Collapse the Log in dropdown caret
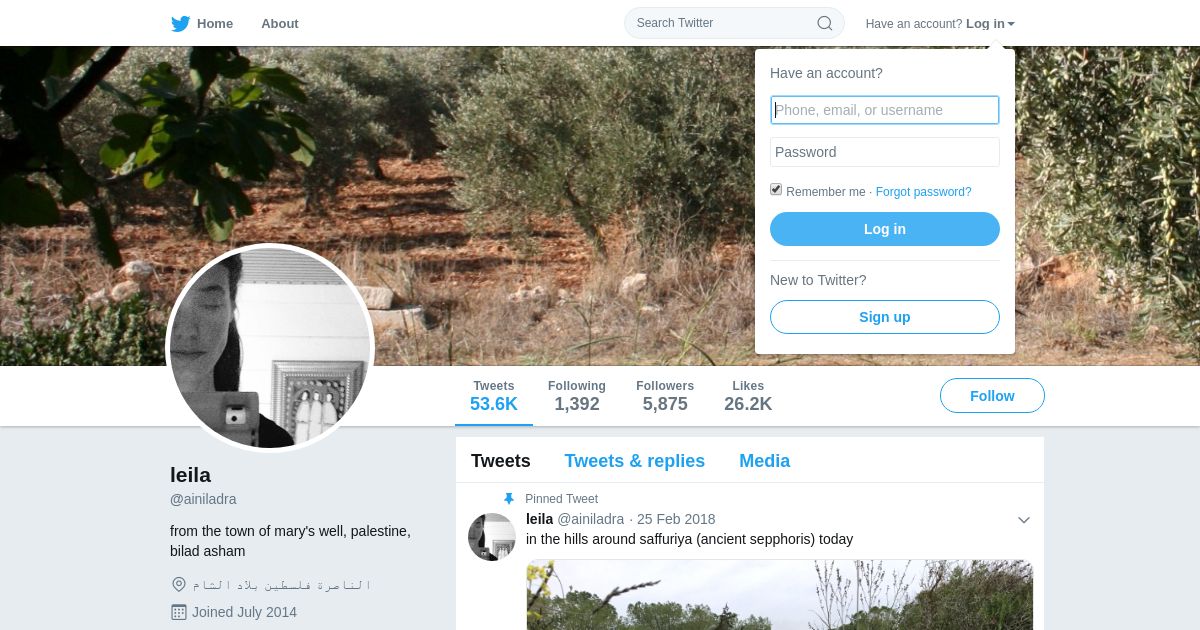 coord(1011,24)
